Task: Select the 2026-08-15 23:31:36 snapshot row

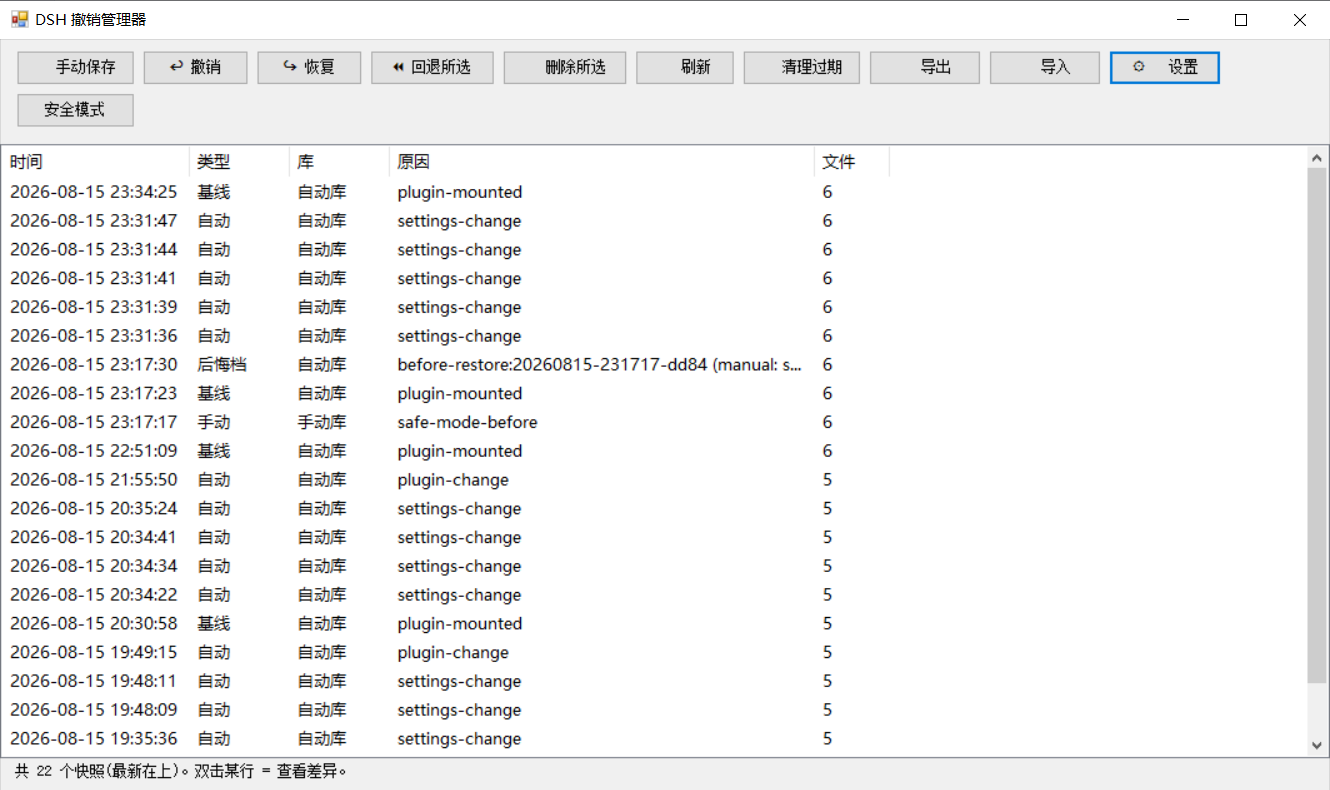Action: (447, 336)
